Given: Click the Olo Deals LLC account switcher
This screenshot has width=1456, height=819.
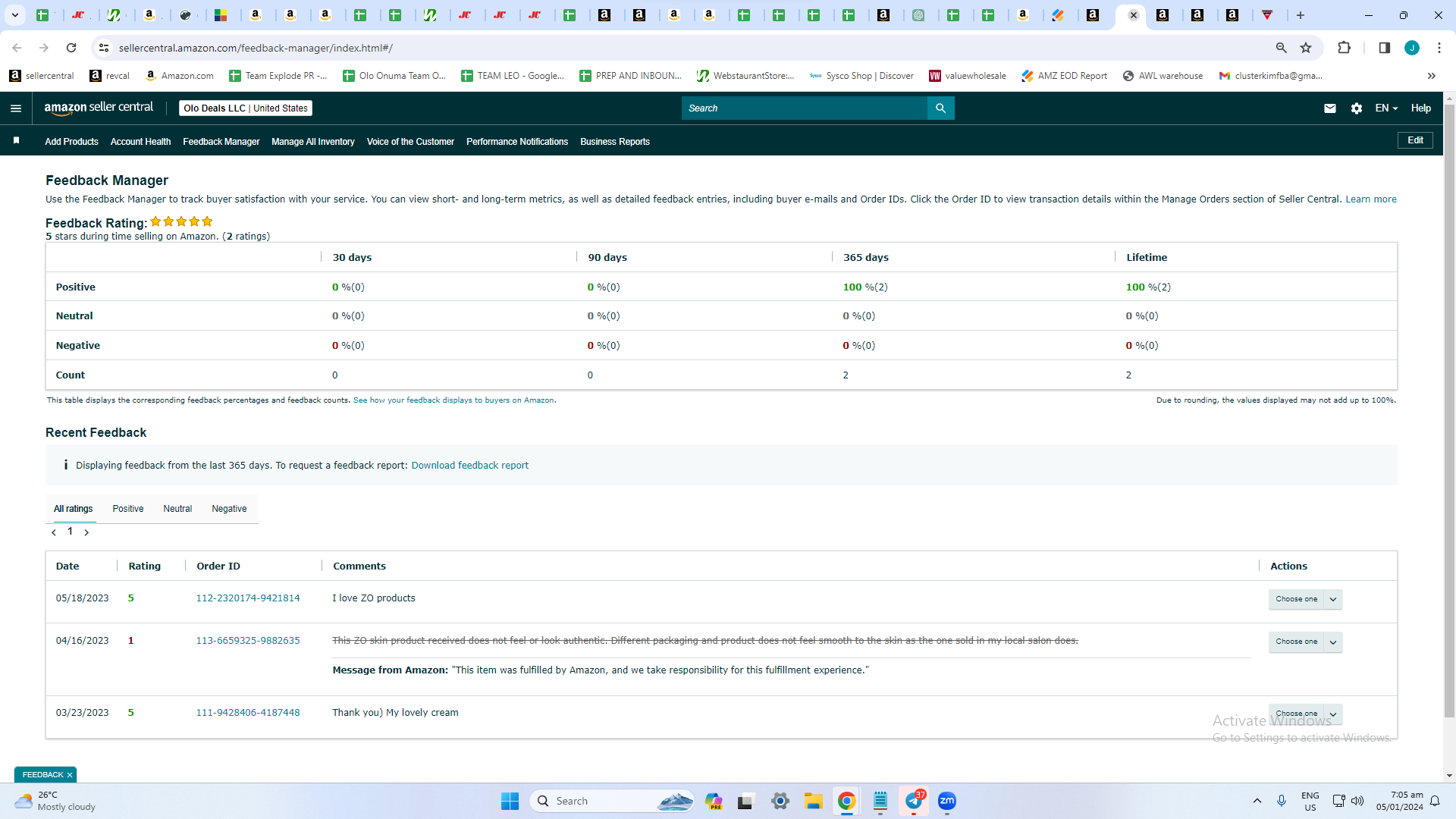Looking at the screenshot, I should pos(246,108).
